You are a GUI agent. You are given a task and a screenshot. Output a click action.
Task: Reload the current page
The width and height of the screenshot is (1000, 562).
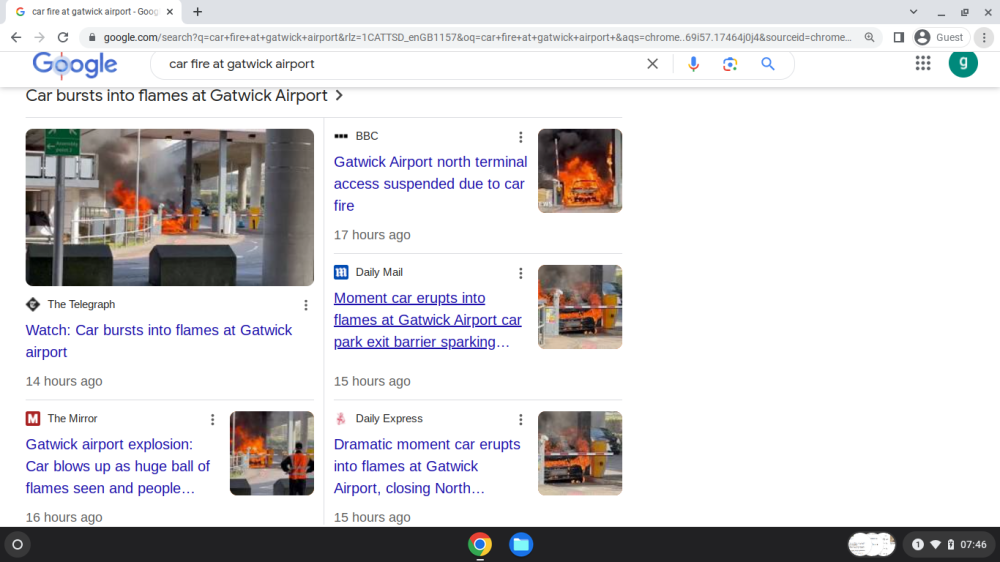click(62, 38)
